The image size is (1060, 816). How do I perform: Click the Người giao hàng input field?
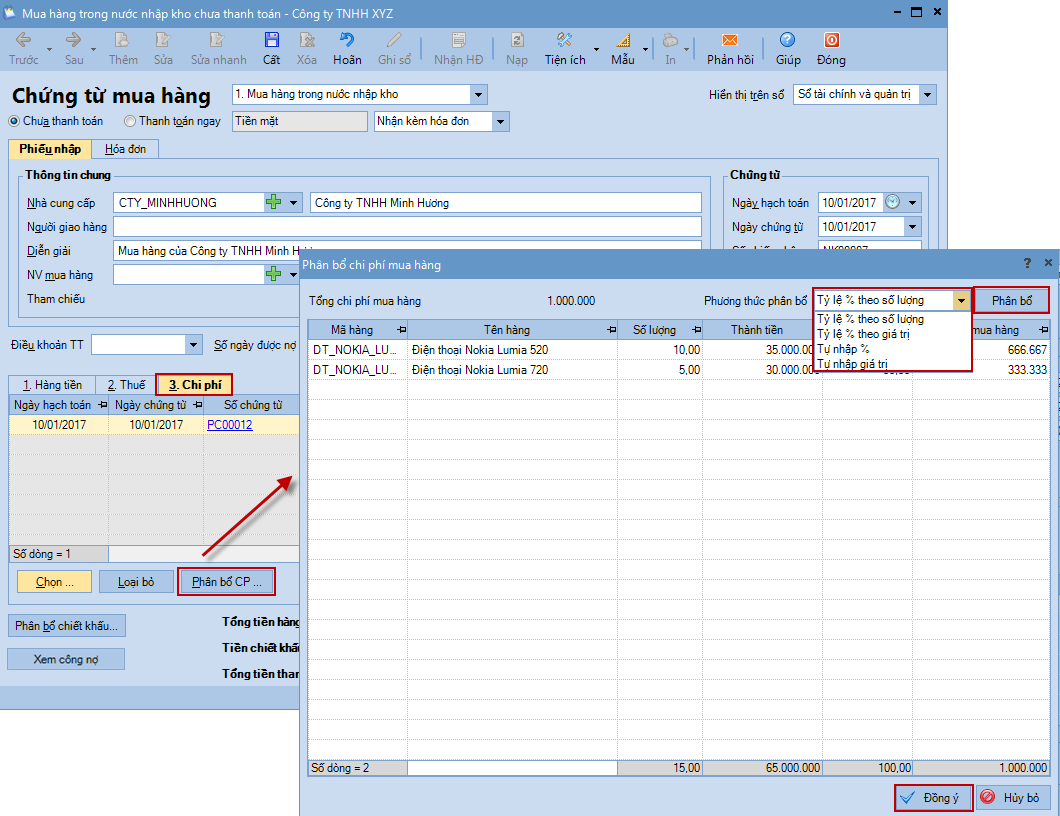407,227
